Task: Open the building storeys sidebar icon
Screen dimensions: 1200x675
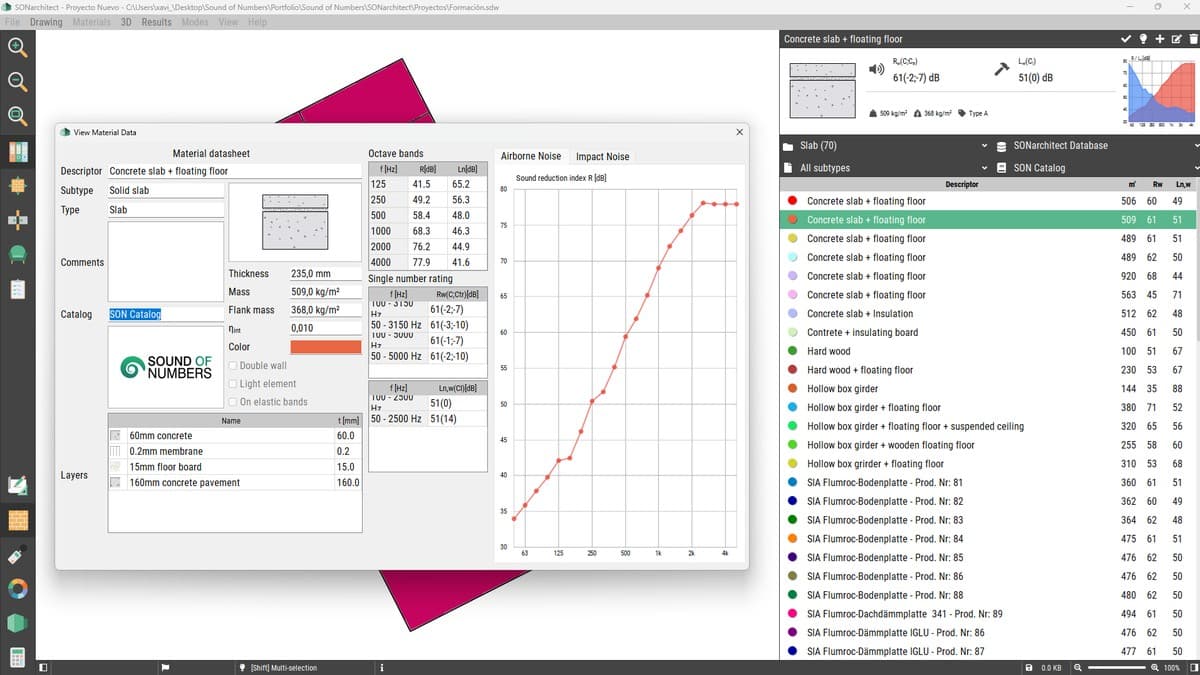Action: (17, 152)
